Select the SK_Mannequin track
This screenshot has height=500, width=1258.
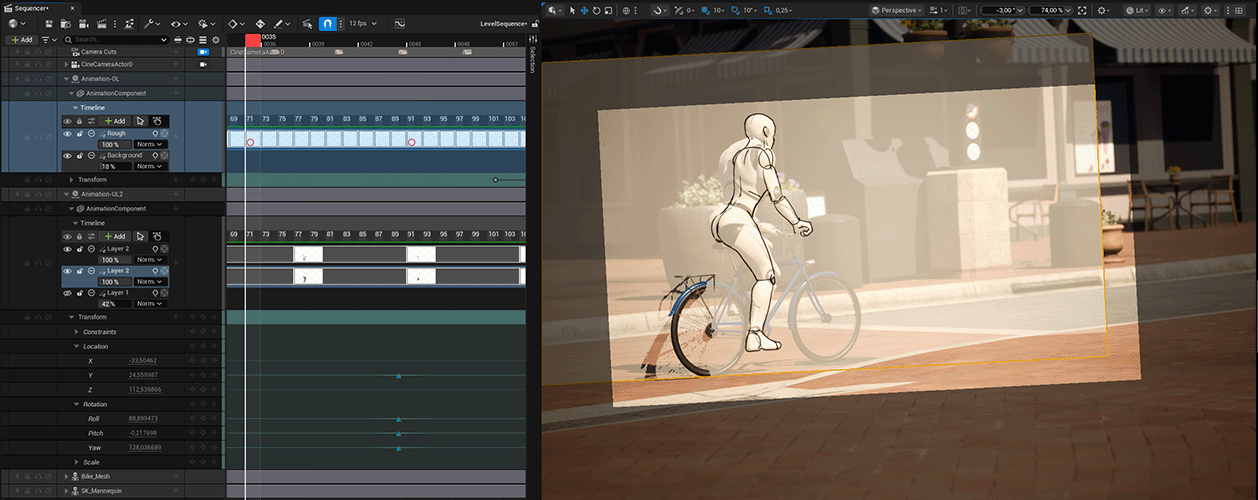(101, 491)
